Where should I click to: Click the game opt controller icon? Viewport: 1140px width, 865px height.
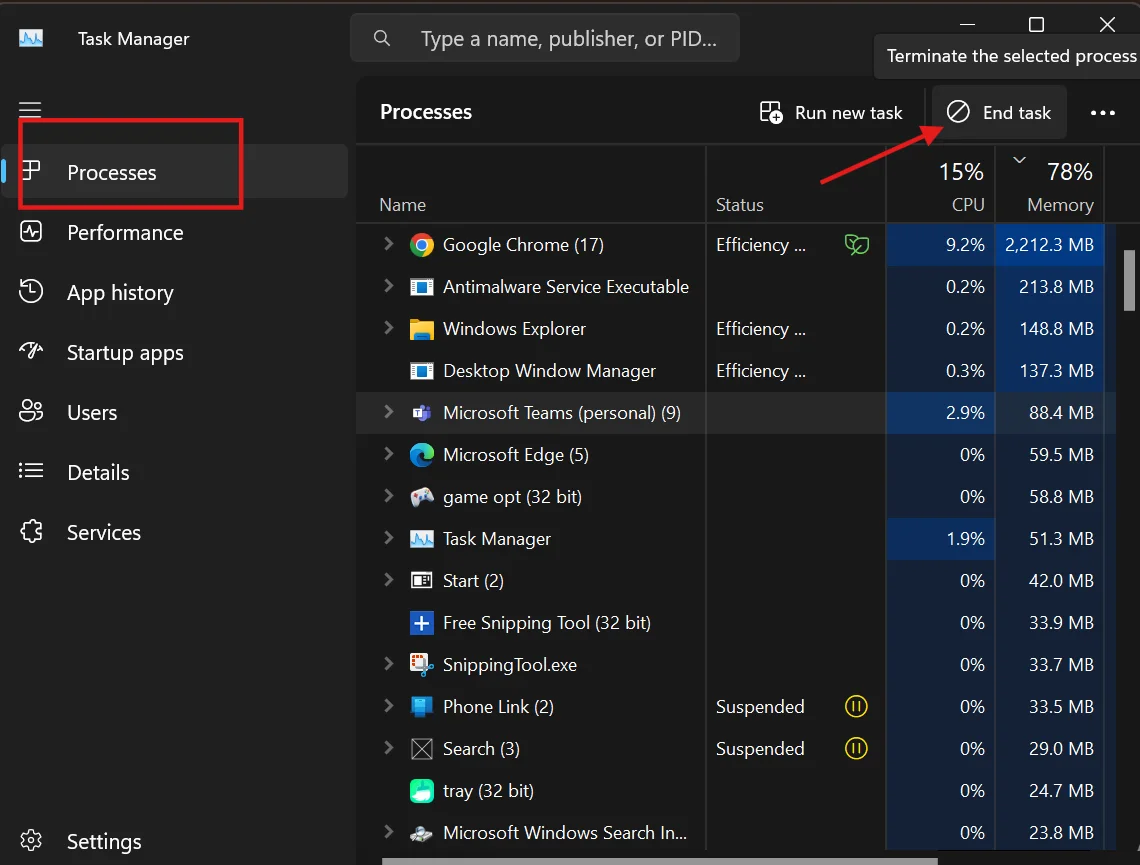pyautogui.click(x=422, y=497)
